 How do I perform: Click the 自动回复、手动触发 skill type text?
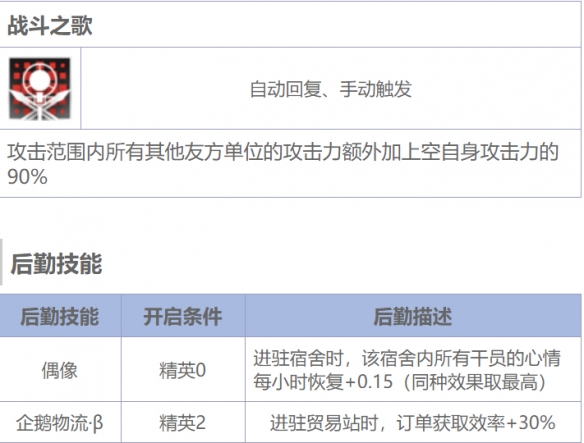(x=330, y=89)
